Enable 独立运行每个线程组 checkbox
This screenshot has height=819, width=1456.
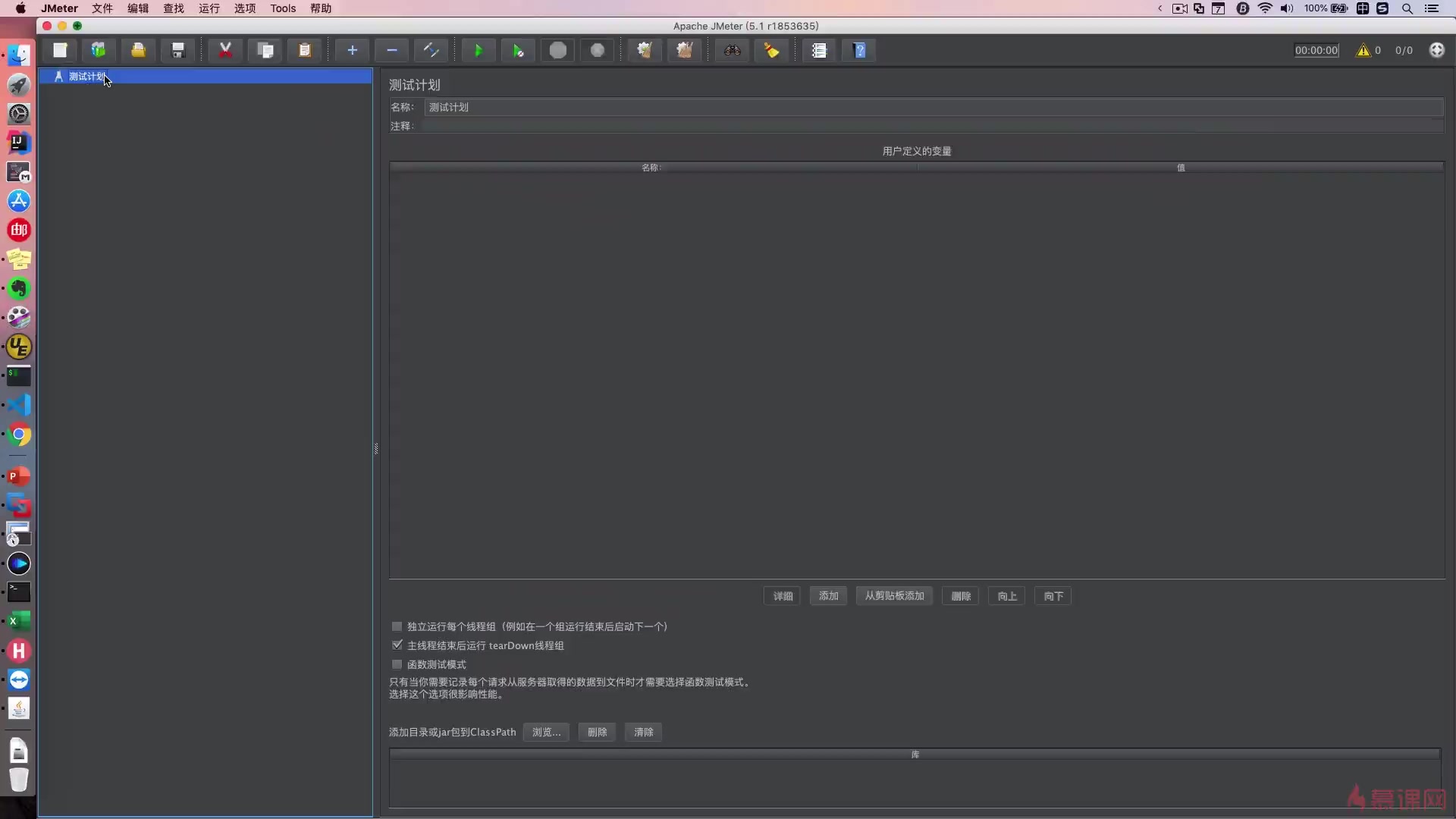coord(397,626)
